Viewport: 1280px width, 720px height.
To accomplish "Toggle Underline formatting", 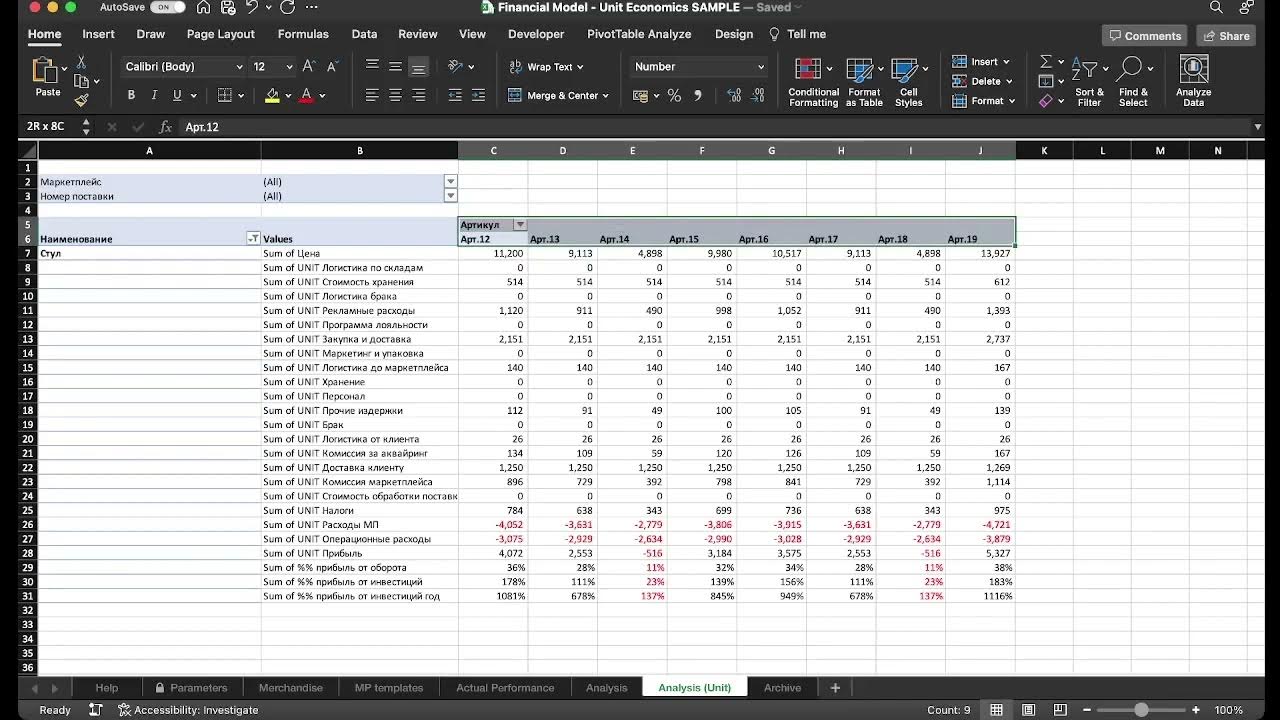I will point(177,96).
